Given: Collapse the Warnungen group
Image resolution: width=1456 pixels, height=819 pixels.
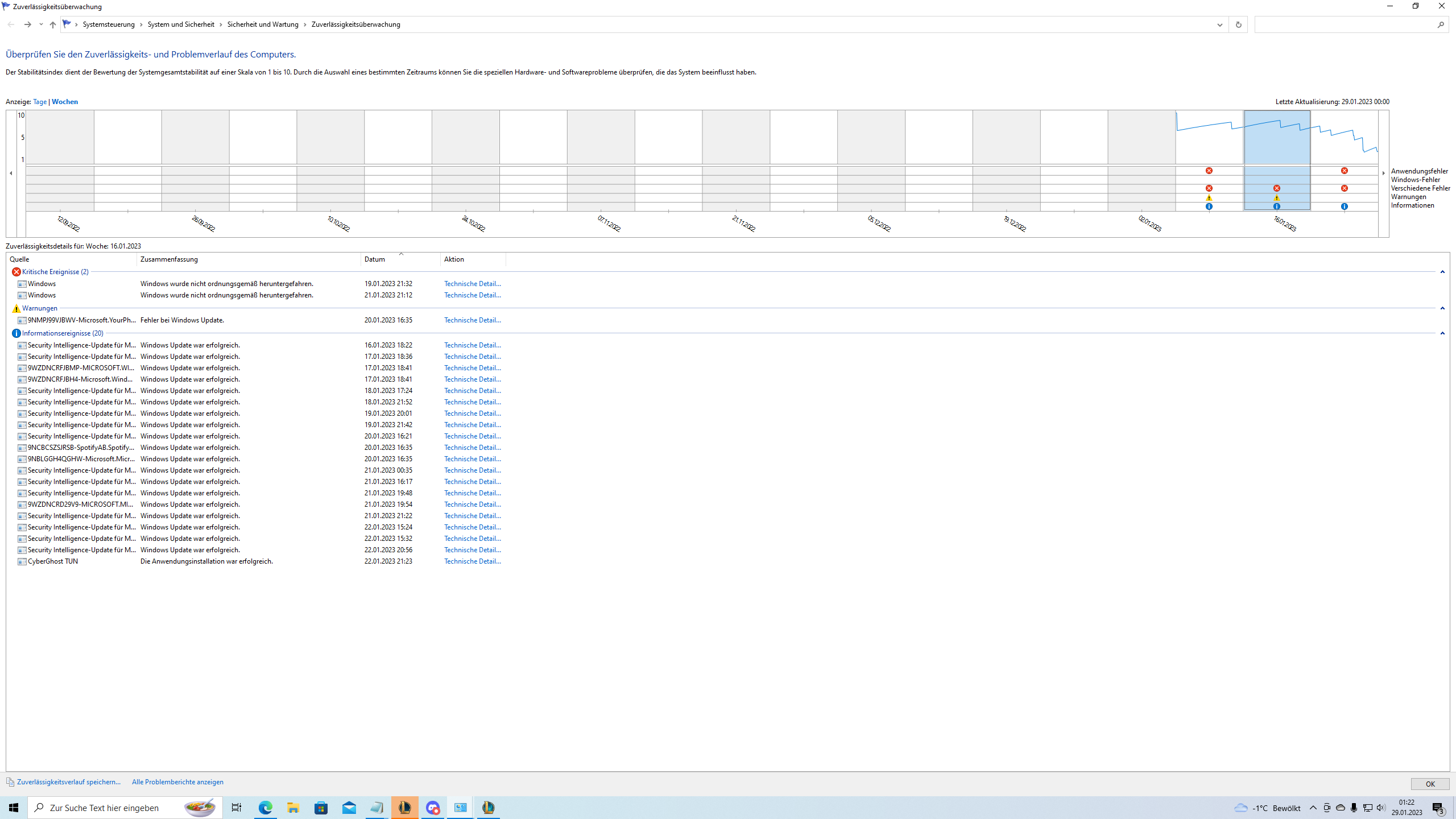Looking at the screenshot, I should [1442, 308].
